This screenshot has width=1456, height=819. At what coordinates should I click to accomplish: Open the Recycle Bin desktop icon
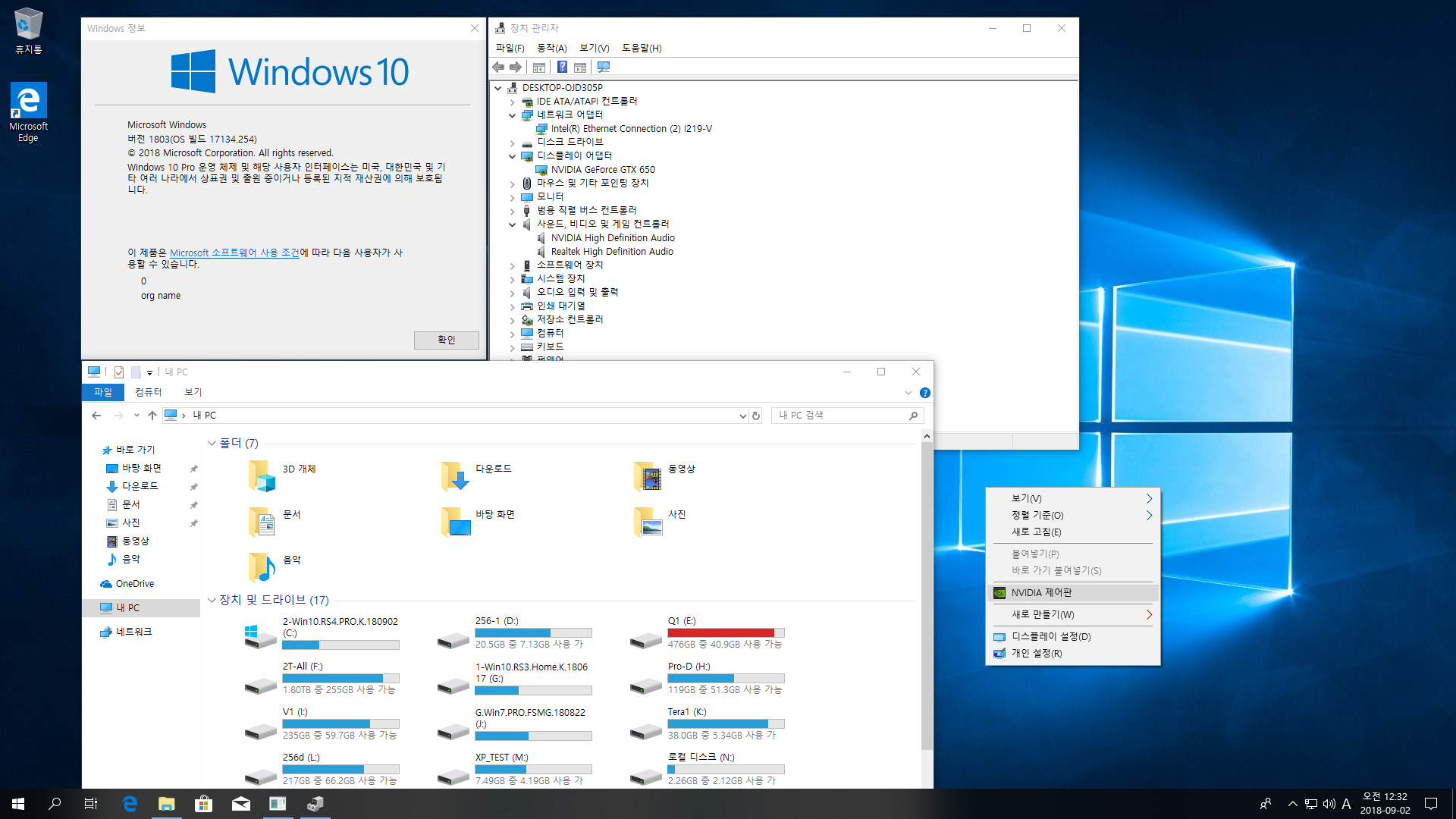point(29,30)
